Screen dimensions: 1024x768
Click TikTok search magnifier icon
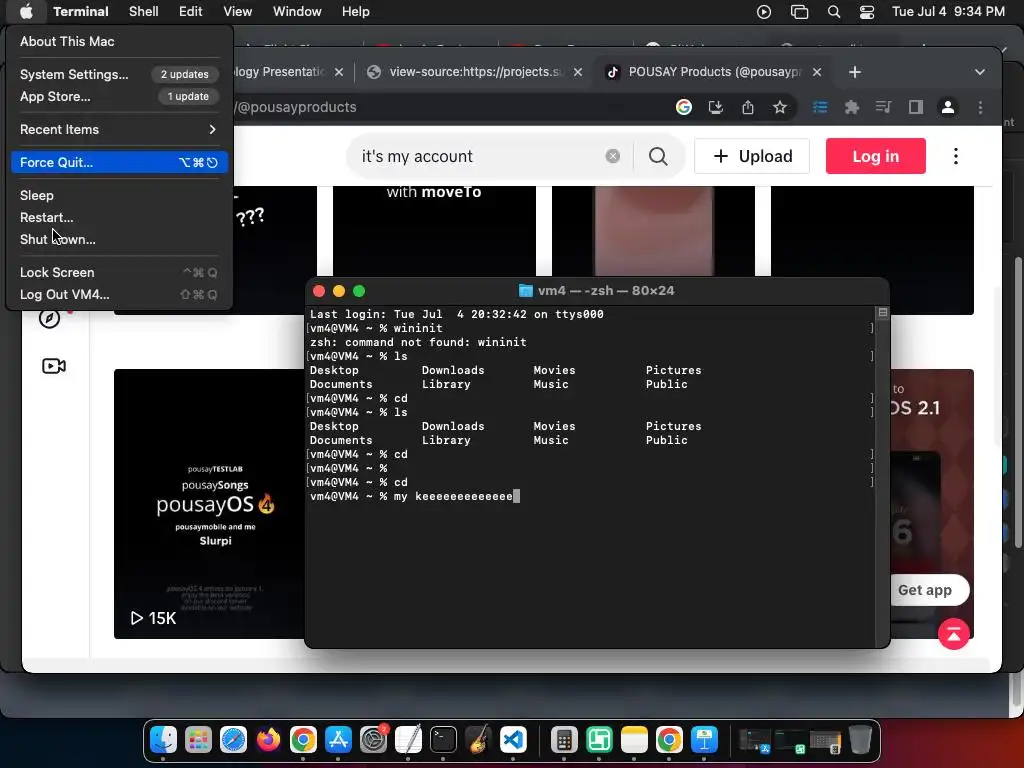click(658, 156)
